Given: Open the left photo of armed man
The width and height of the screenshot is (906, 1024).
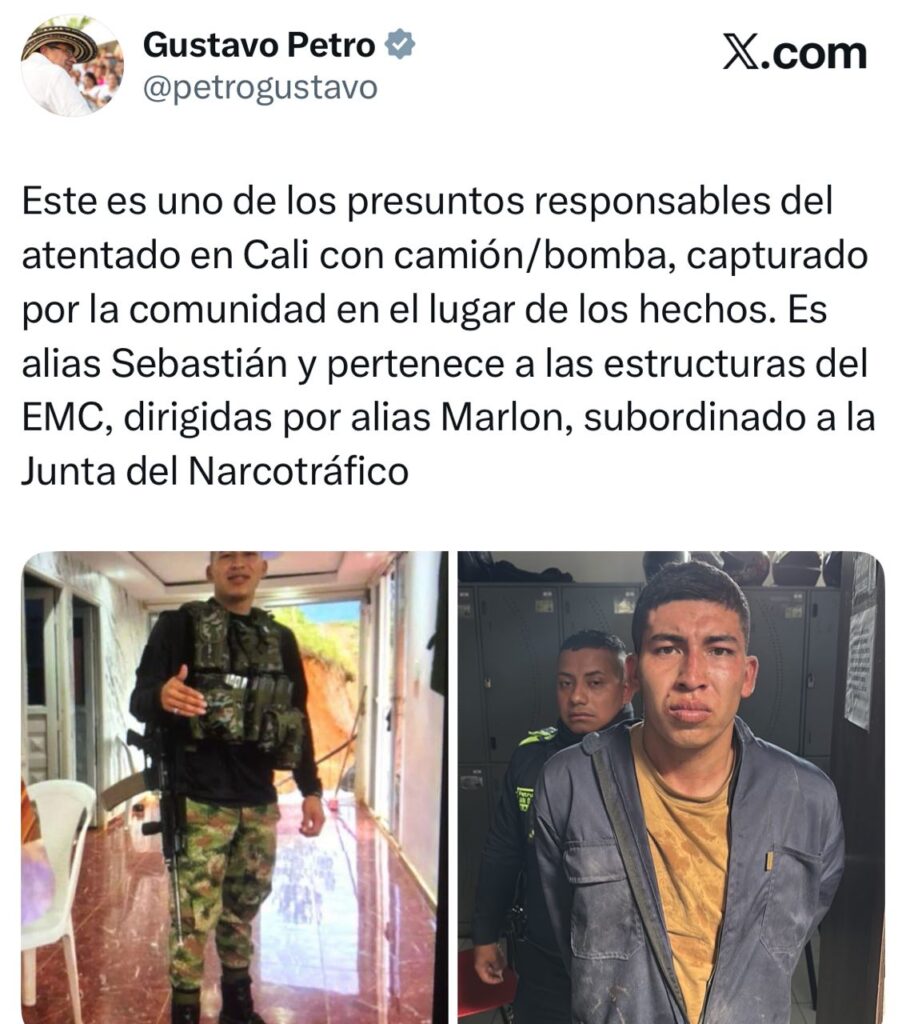Looking at the screenshot, I should coord(235,787).
